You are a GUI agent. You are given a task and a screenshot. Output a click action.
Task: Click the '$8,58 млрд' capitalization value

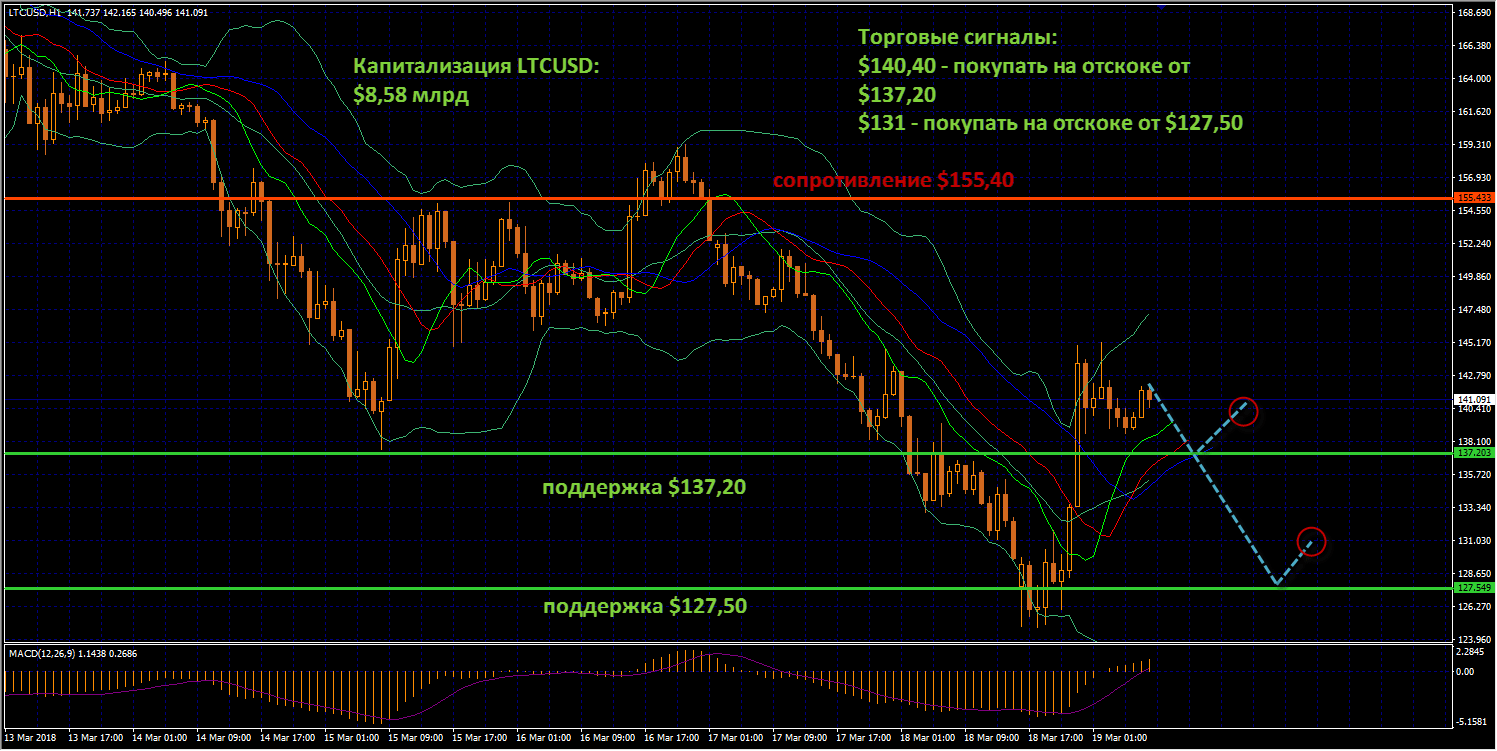pyautogui.click(x=411, y=96)
